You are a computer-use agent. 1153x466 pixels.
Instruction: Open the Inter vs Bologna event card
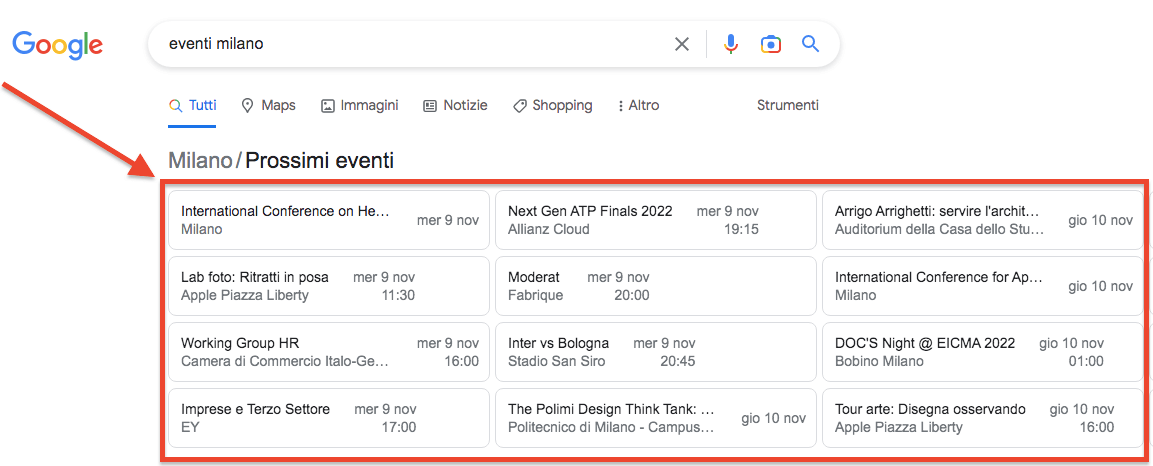[655, 352]
